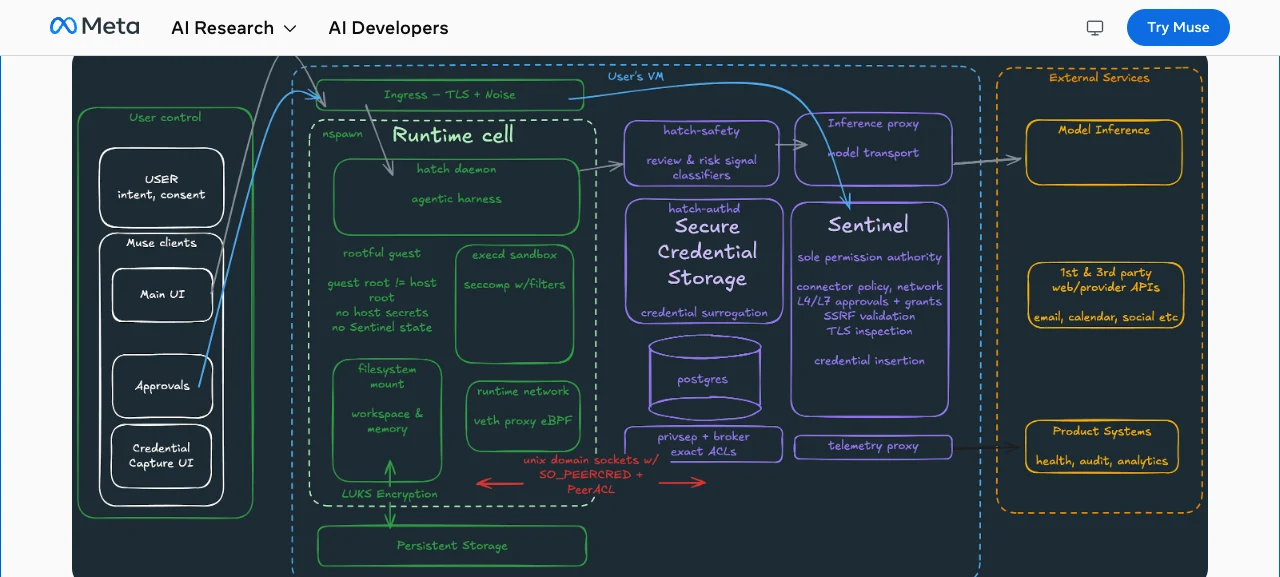The image size is (1280, 577).
Task: Click the 'model transport' text
Action: (873, 154)
